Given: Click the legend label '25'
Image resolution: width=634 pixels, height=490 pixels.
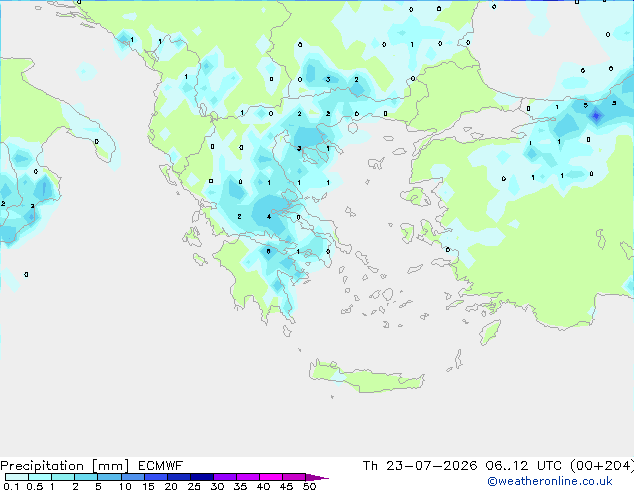Looking at the screenshot, I should pos(194,486).
